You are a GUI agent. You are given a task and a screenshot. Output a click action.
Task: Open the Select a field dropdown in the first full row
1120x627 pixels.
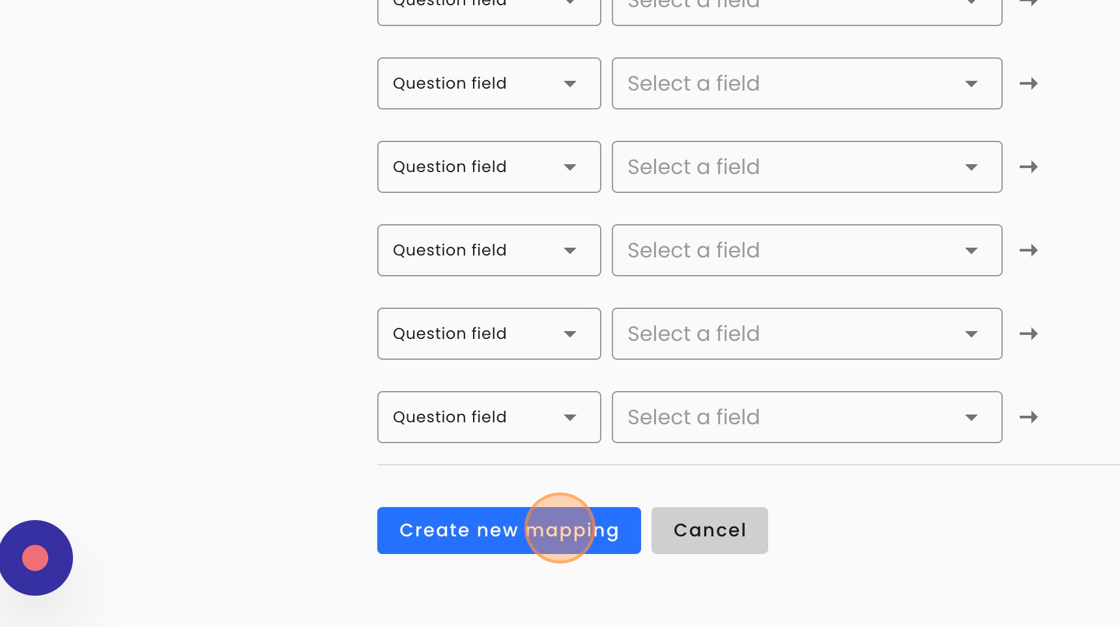pos(806,83)
